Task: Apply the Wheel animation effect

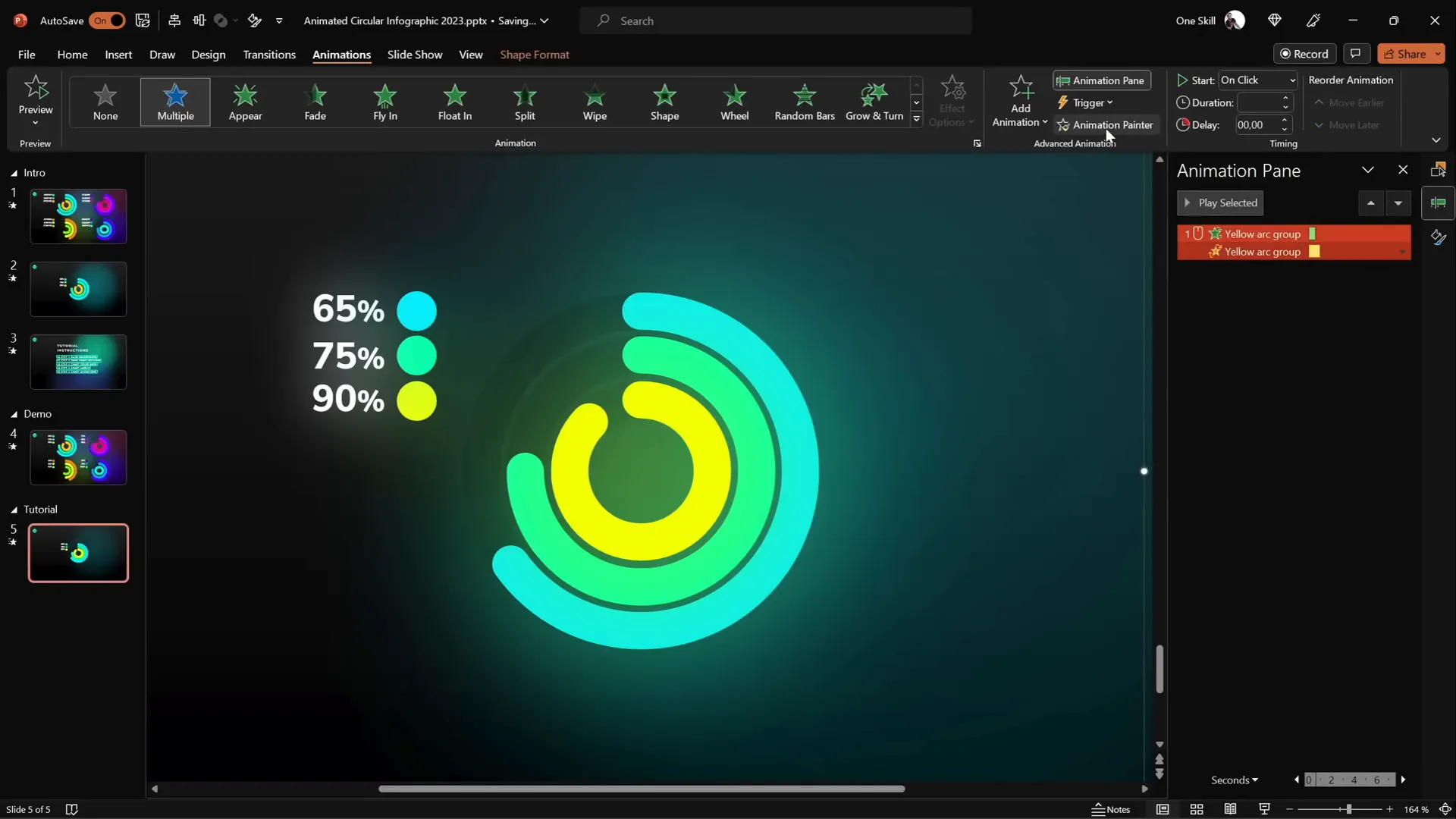Action: coord(734,102)
